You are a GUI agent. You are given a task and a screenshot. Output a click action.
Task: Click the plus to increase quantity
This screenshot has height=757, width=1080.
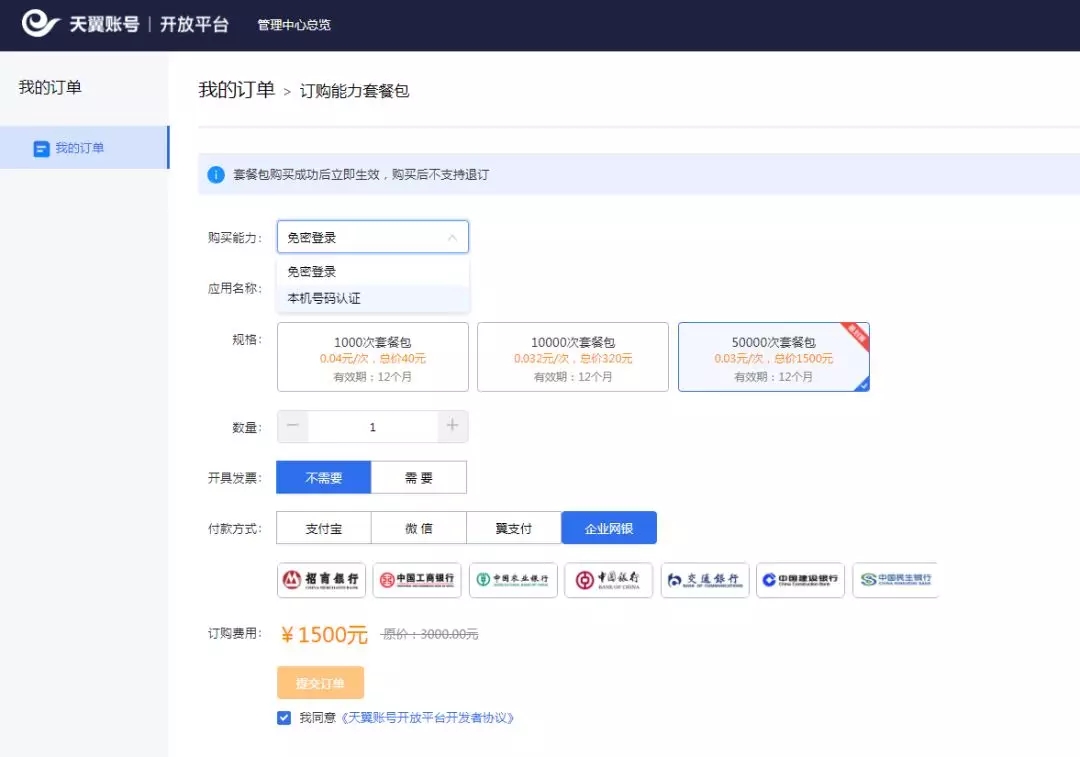[452, 426]
